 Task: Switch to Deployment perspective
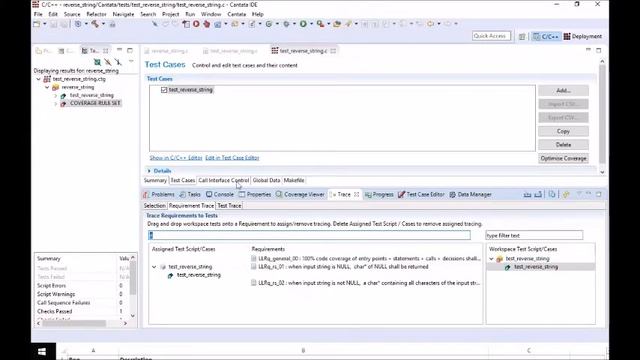coord(582,36)
